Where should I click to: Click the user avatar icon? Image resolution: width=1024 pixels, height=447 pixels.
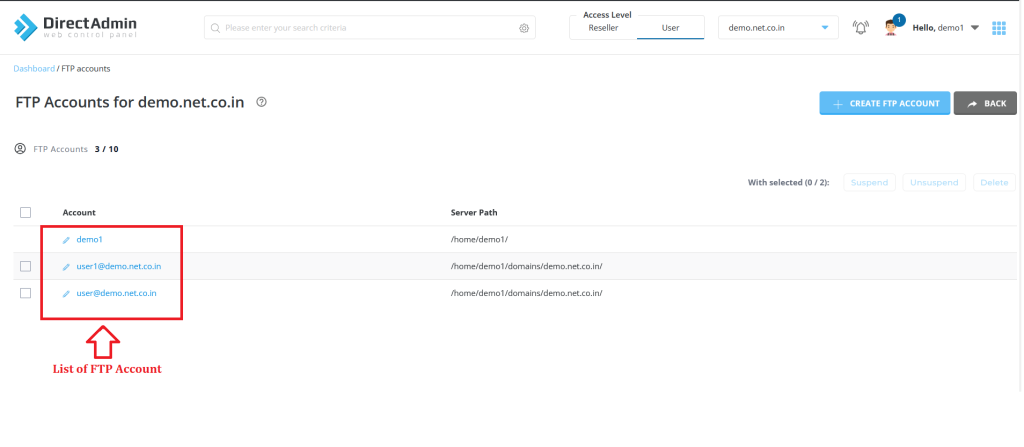[x=891, y=27]
